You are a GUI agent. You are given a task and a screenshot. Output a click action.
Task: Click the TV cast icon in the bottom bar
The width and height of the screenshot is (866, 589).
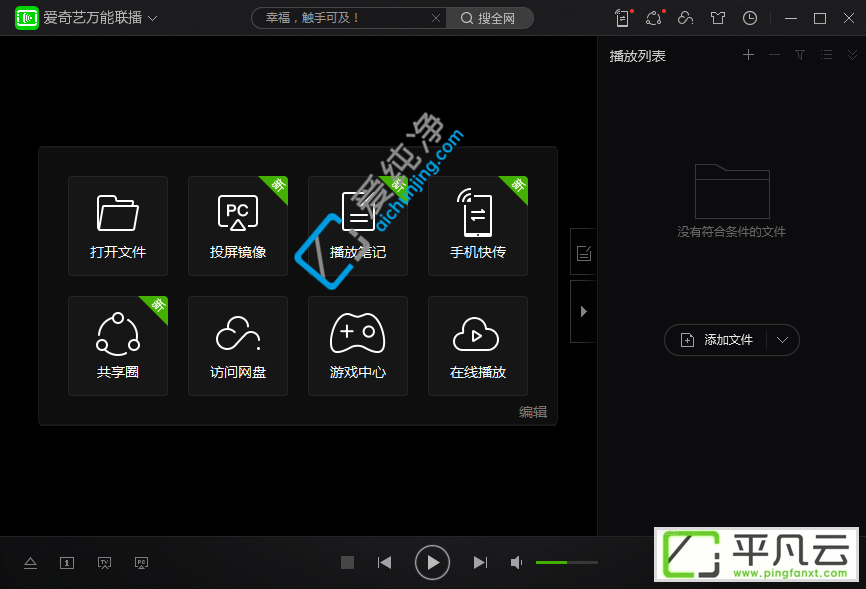click(x=104, y=563)
